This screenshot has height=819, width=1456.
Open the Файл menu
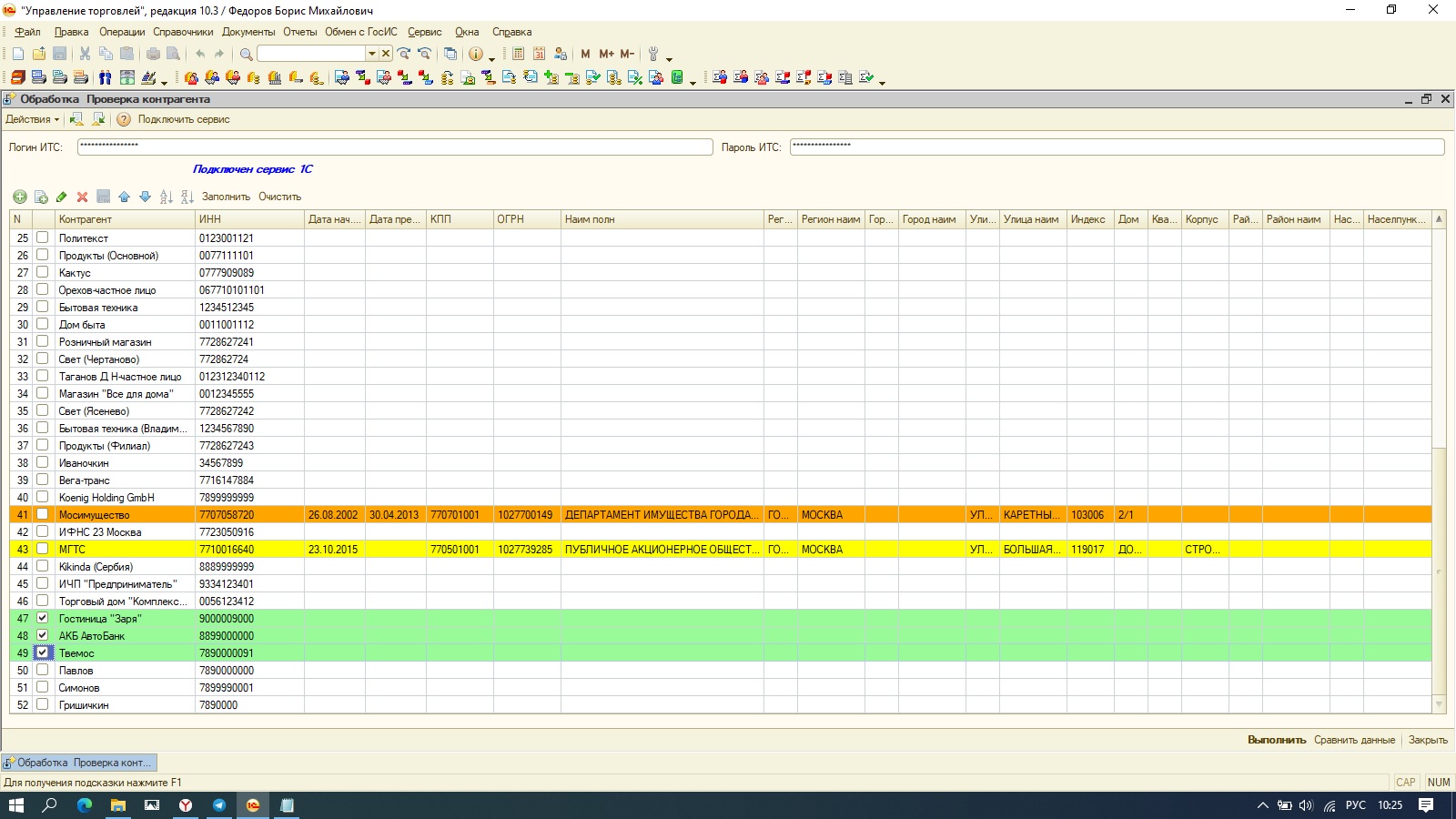(x=27, y=32)
